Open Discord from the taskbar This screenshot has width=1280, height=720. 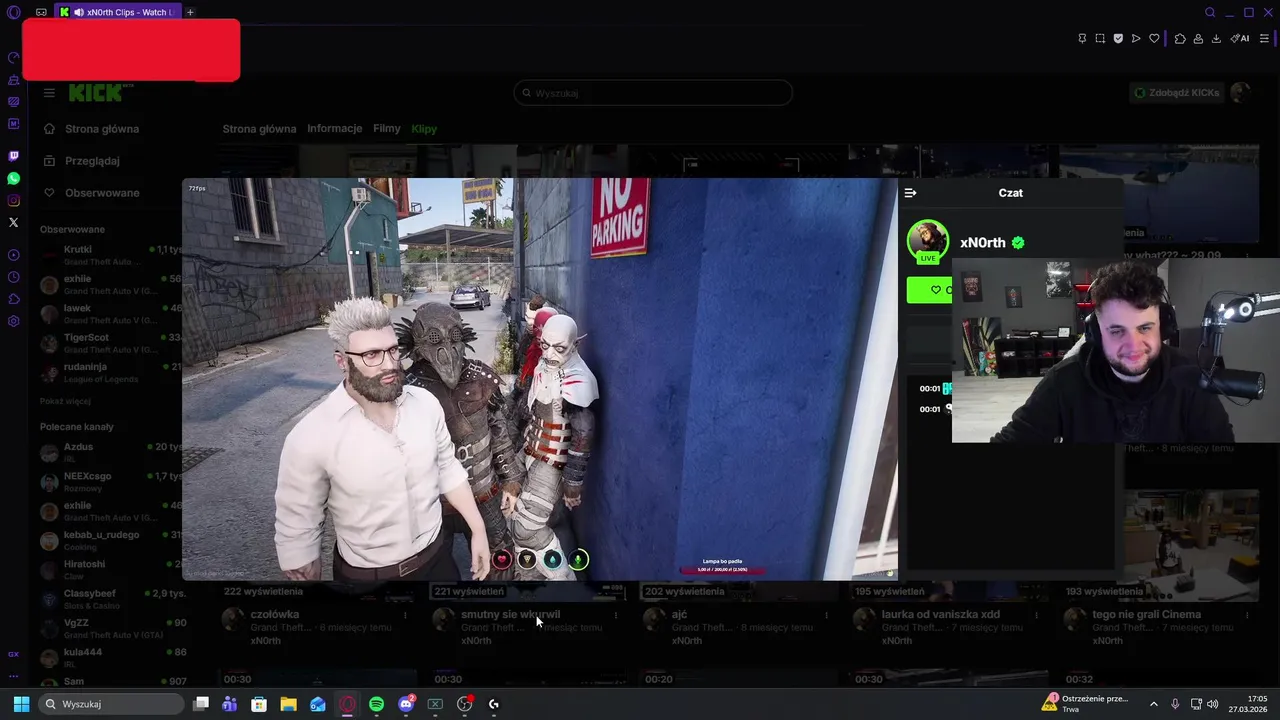(x=406, y=704)
